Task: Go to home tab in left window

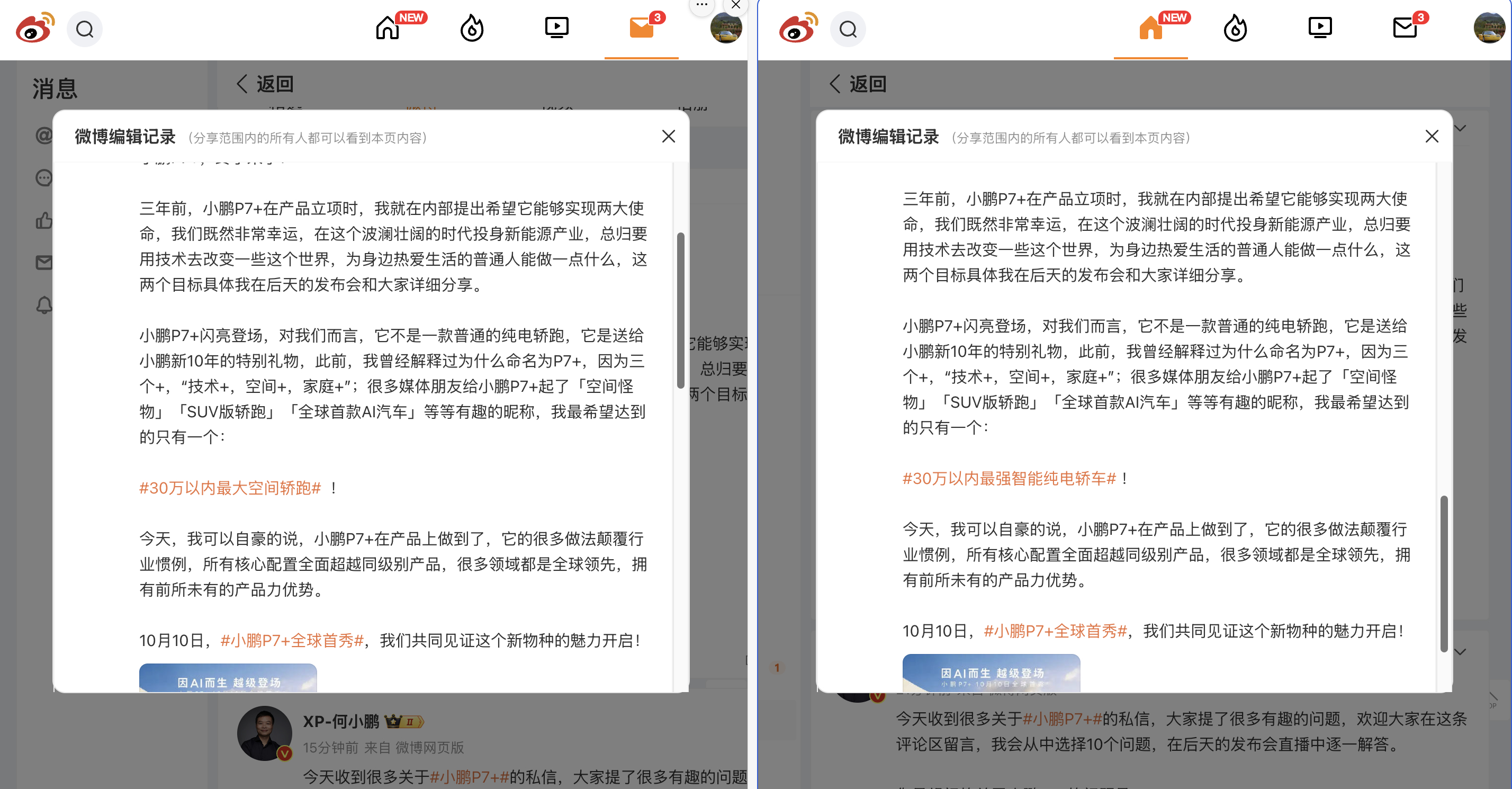Action: (388, 28)
